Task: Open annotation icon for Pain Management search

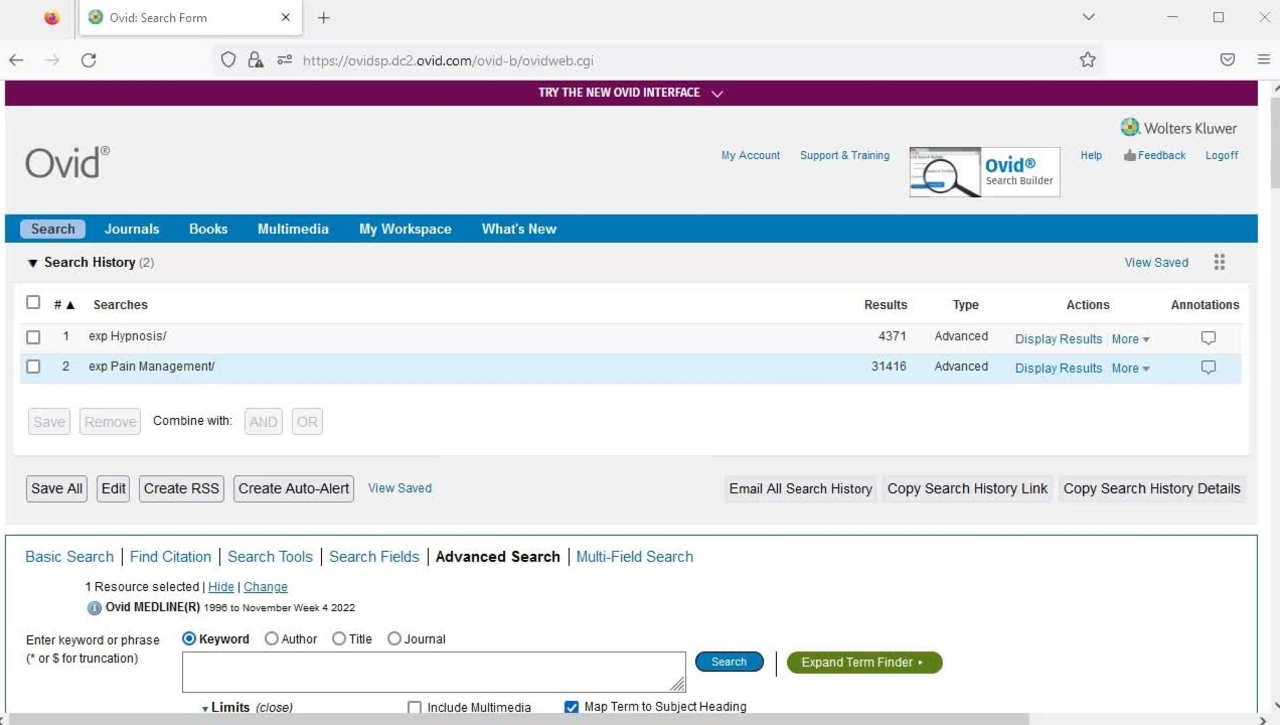Action: (x=1208, y=367)
